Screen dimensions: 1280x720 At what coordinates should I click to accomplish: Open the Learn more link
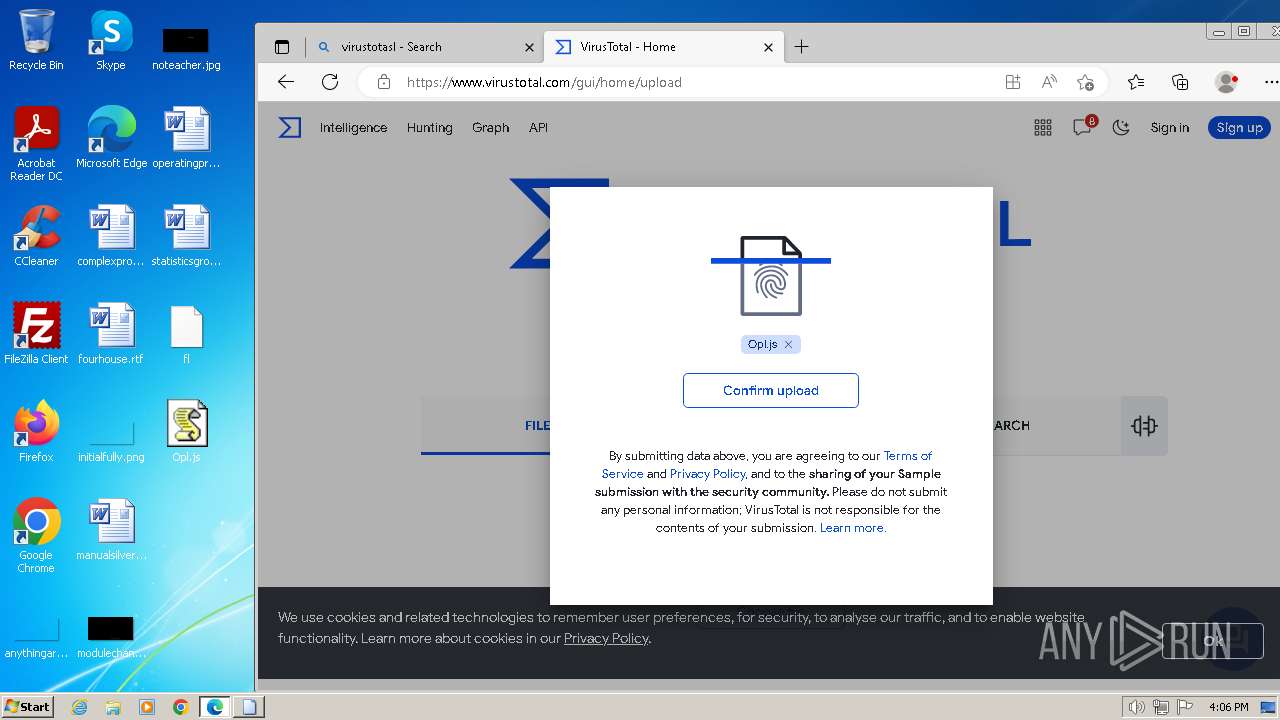tap(852, 527)
